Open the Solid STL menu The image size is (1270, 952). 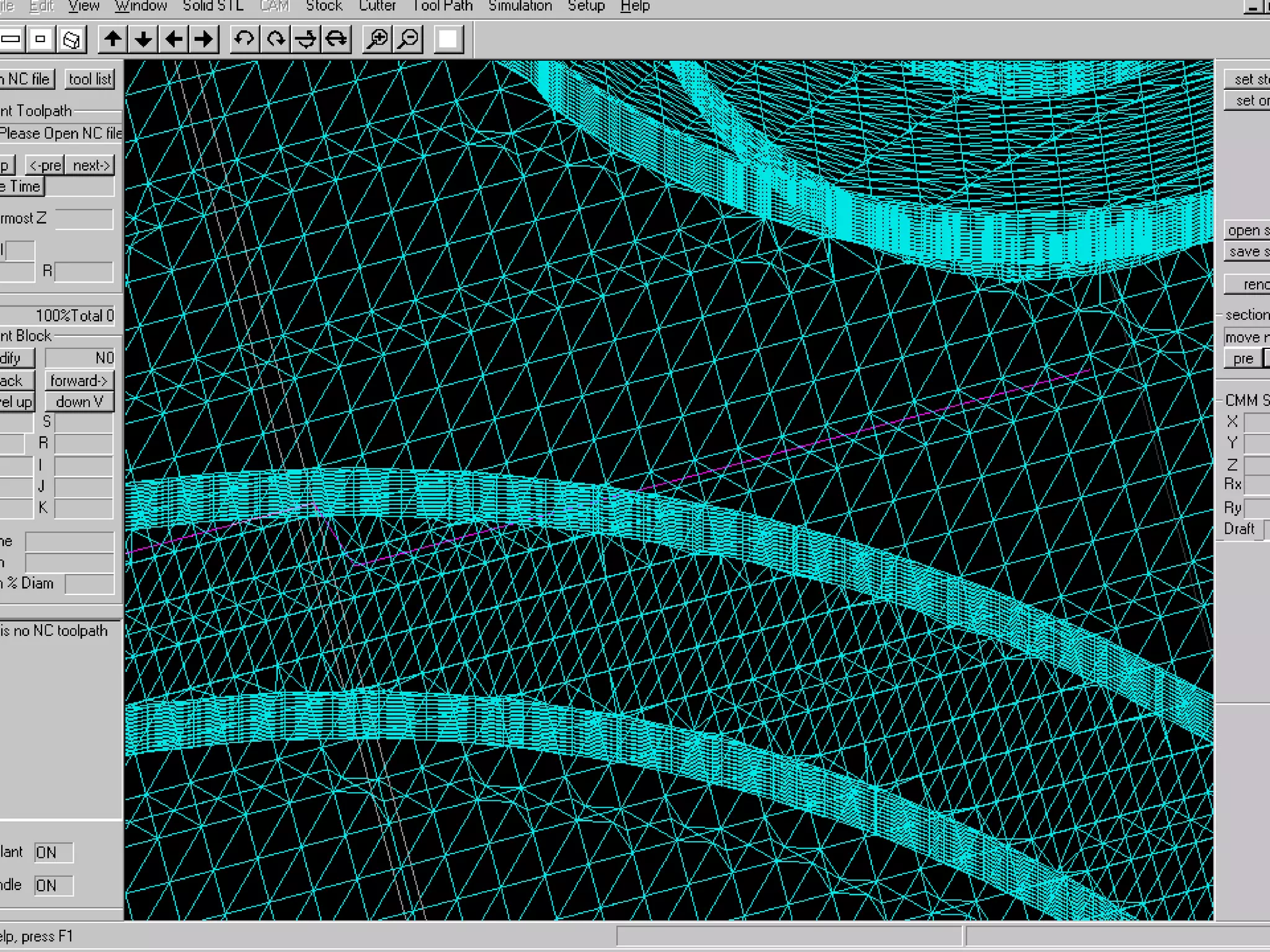click(x=213, y=6)
